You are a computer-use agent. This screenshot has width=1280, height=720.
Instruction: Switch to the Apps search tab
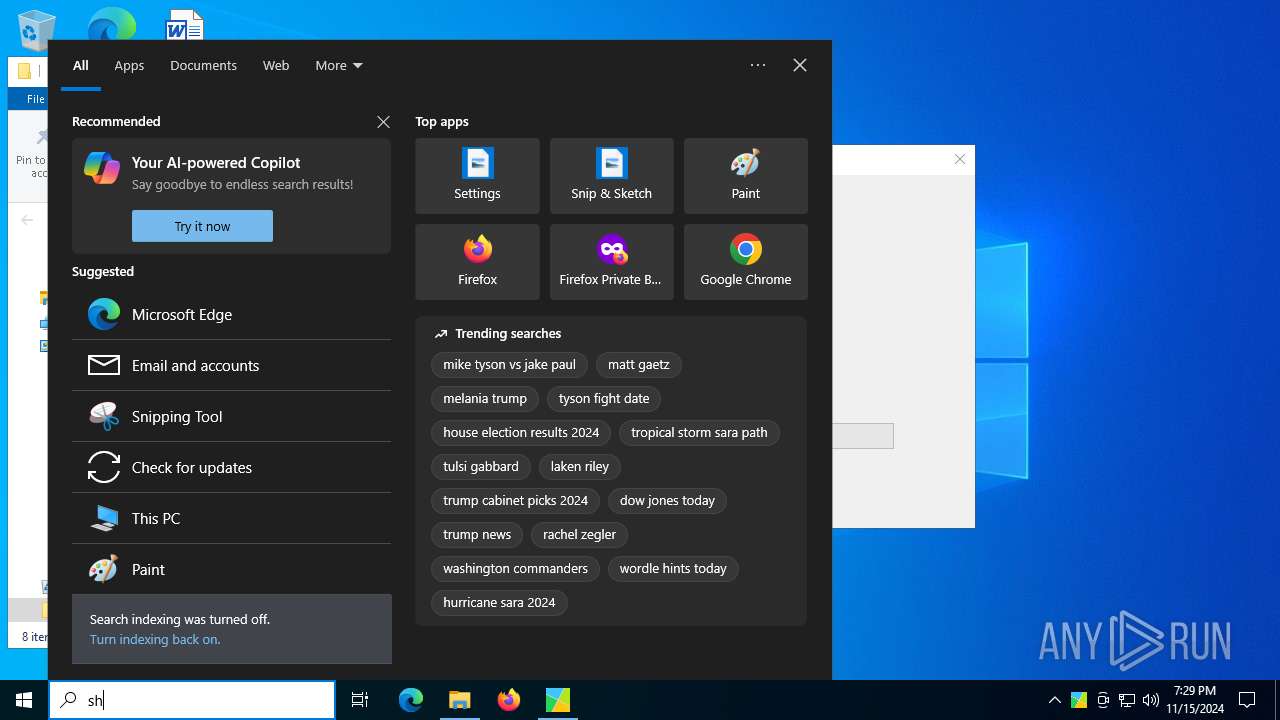129,65
